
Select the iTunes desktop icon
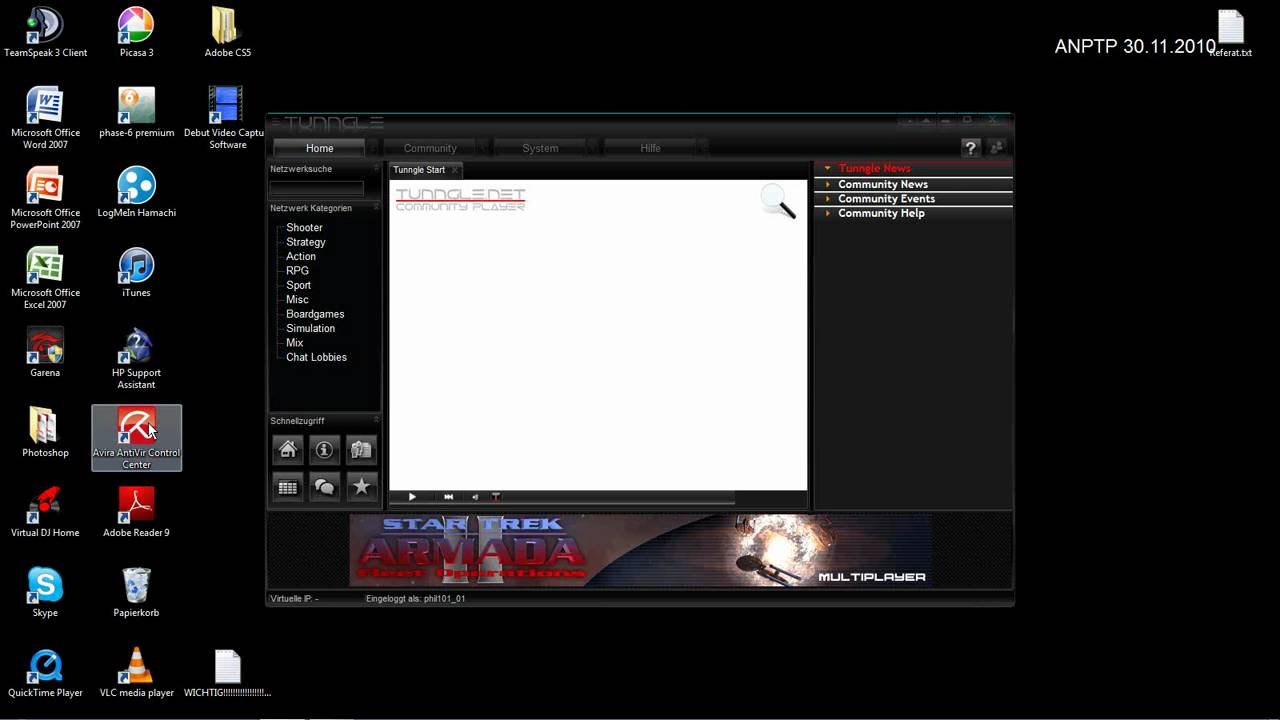click(x=136, y=272)
